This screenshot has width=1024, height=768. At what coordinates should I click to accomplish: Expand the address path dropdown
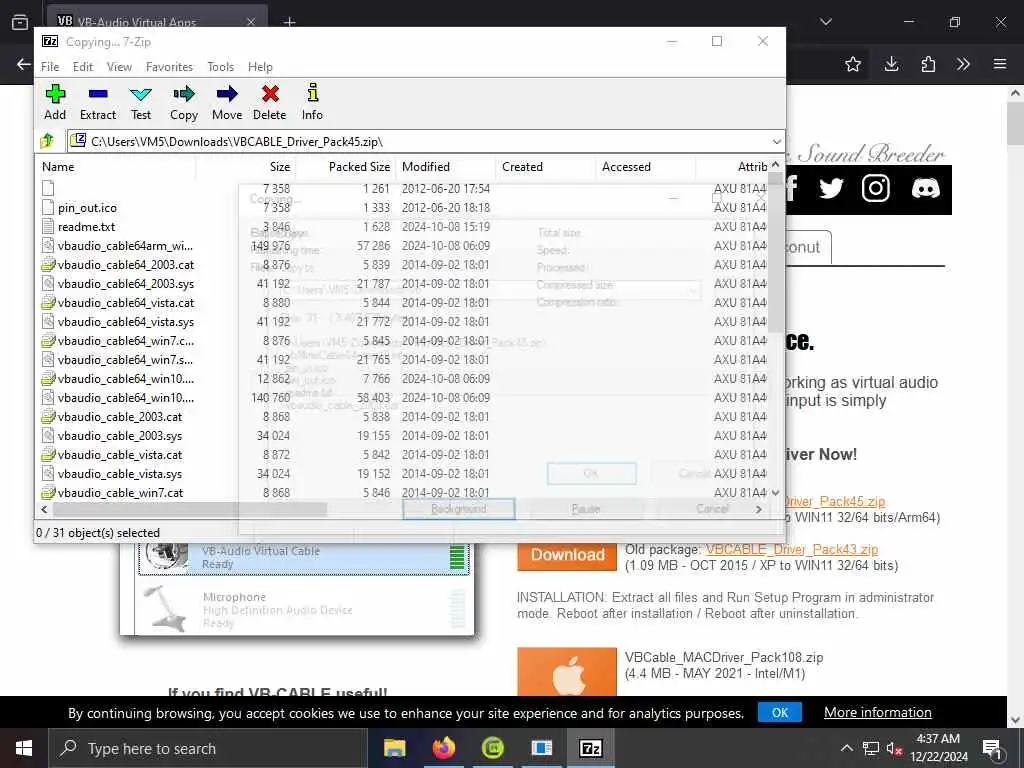(x=776, y=141)
